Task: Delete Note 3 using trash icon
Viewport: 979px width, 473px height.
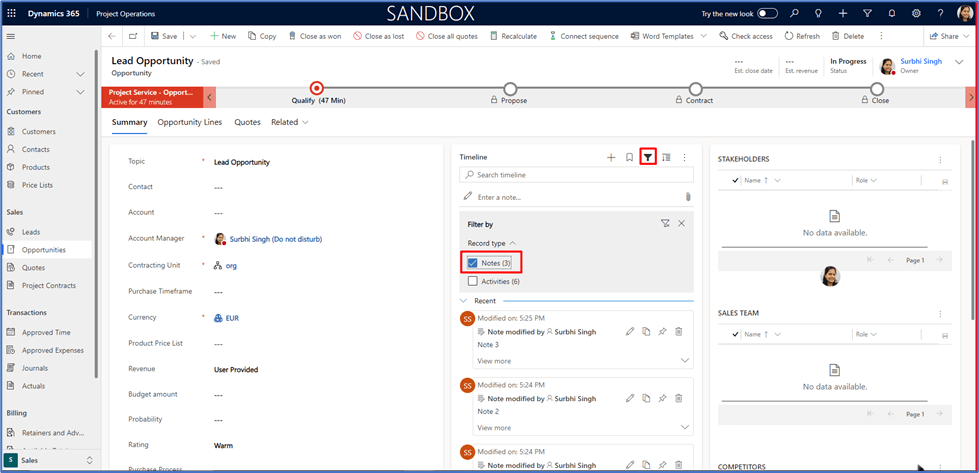Action: [x=678, y=331]
